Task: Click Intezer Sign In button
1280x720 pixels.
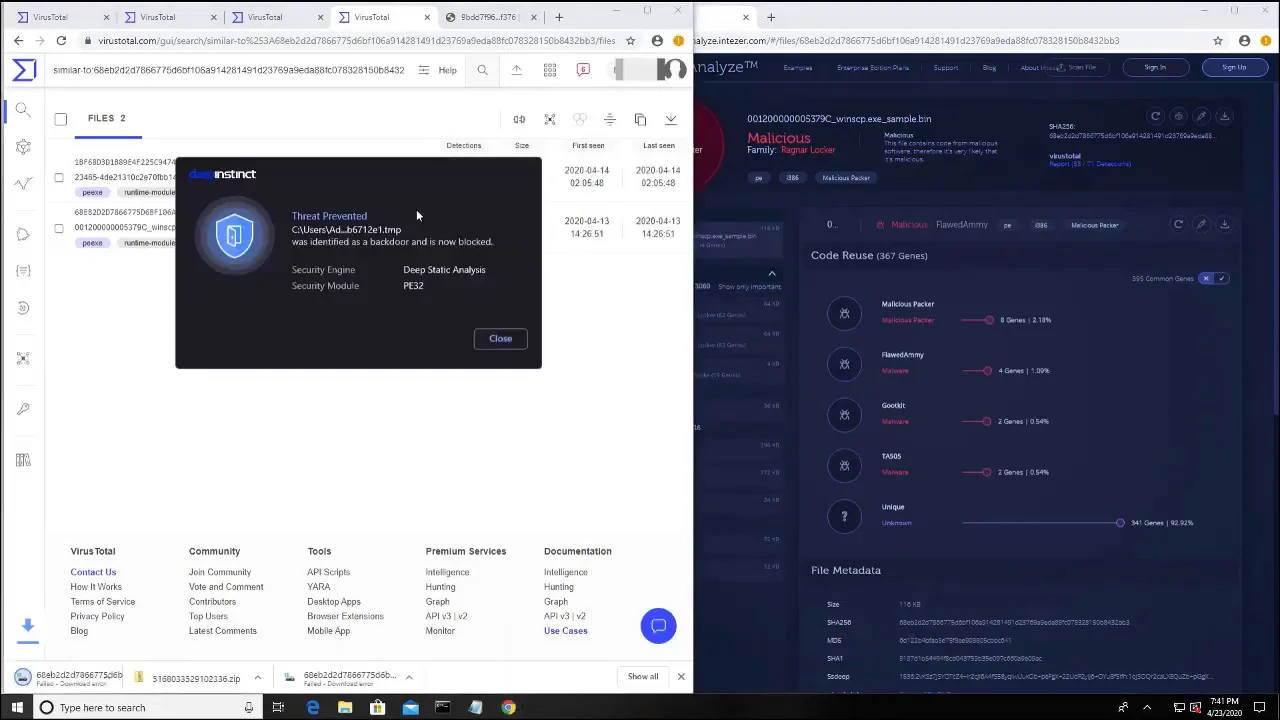Action: [1155, 67]
